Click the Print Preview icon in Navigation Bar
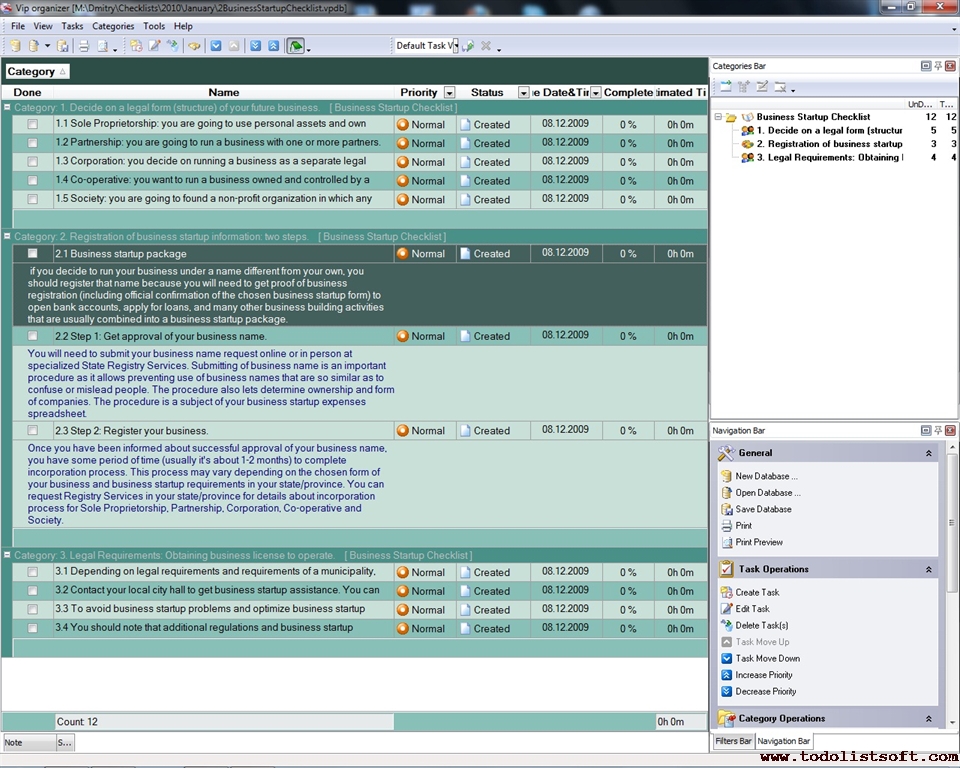 pyautogui.click(x=726, y=542)
